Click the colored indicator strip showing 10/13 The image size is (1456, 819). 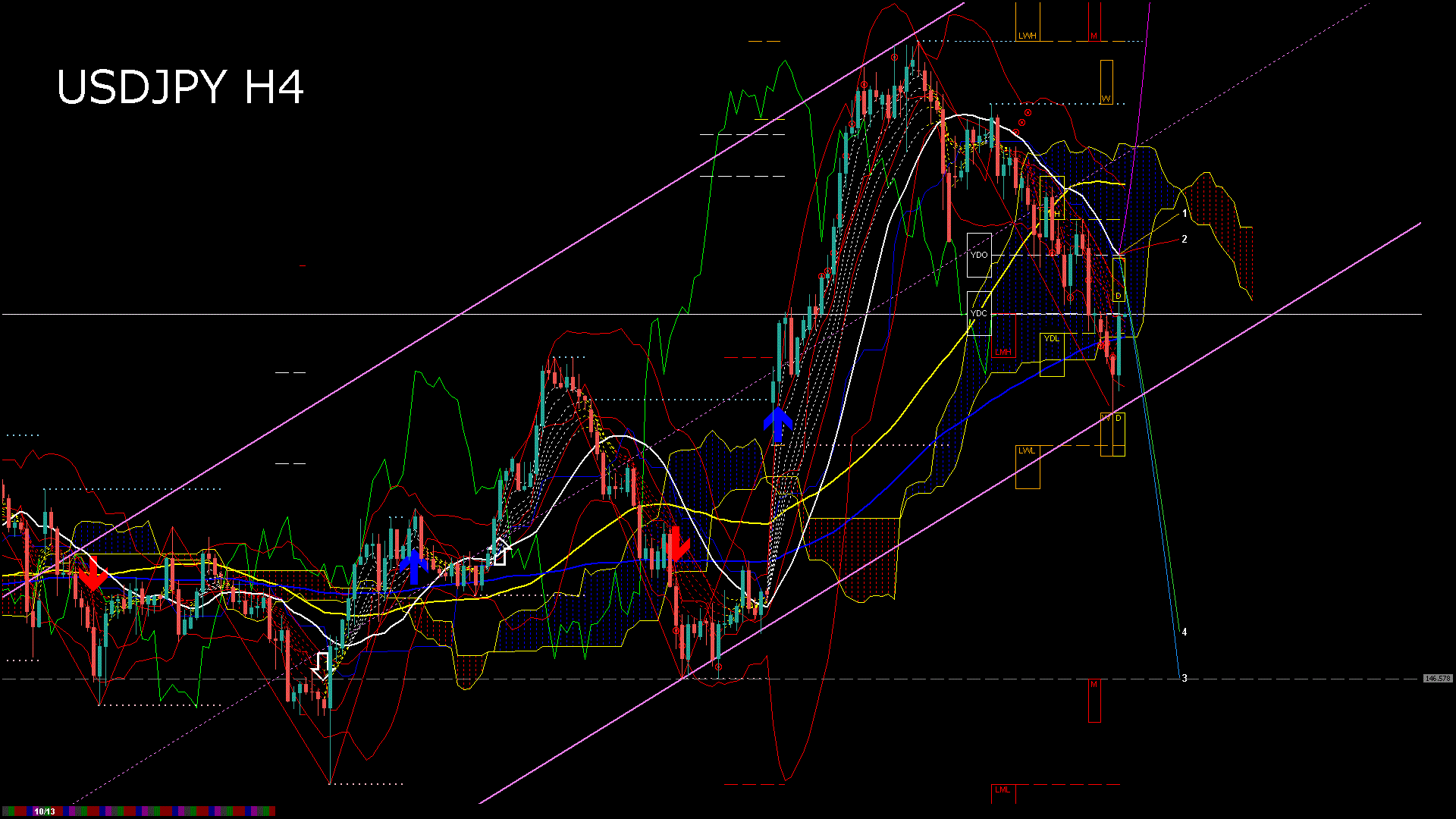[x=47, y=811]
